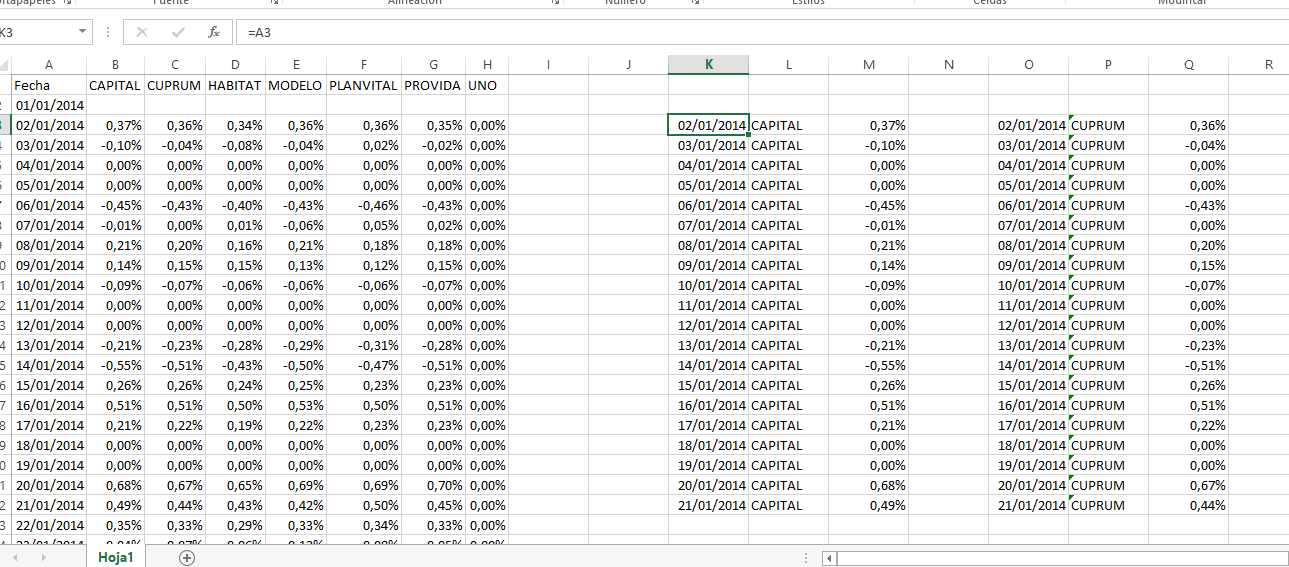This screenshot has width=1289, height=567.
Task: Click the PLANVITAL header cell
Action: tap(364, 85)
